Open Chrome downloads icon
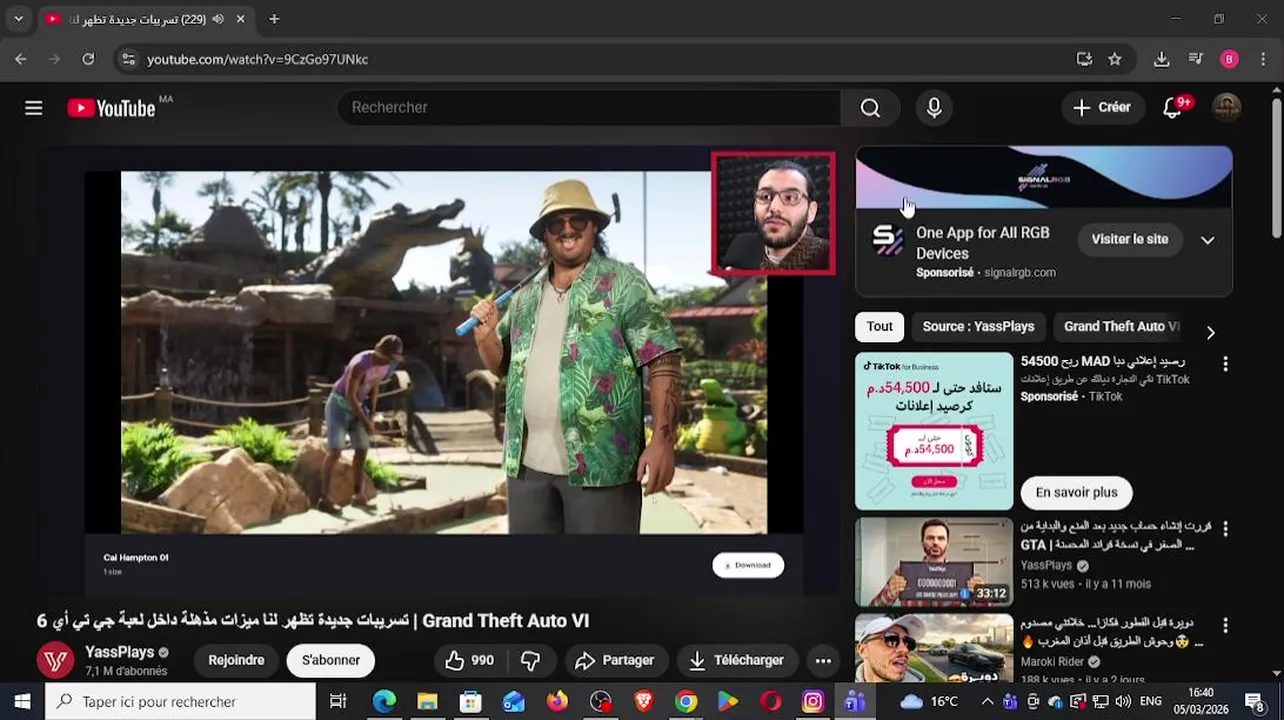Viewport: 1284px width, 720px height. (x=1161, y=59)
